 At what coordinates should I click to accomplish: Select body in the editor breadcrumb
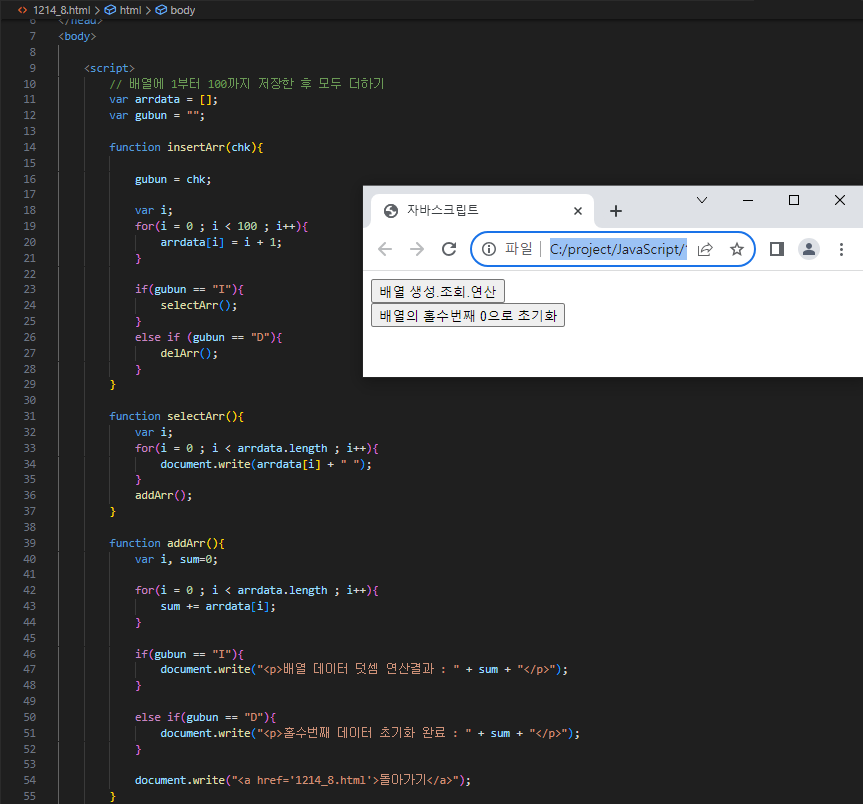tap(183, 10)
